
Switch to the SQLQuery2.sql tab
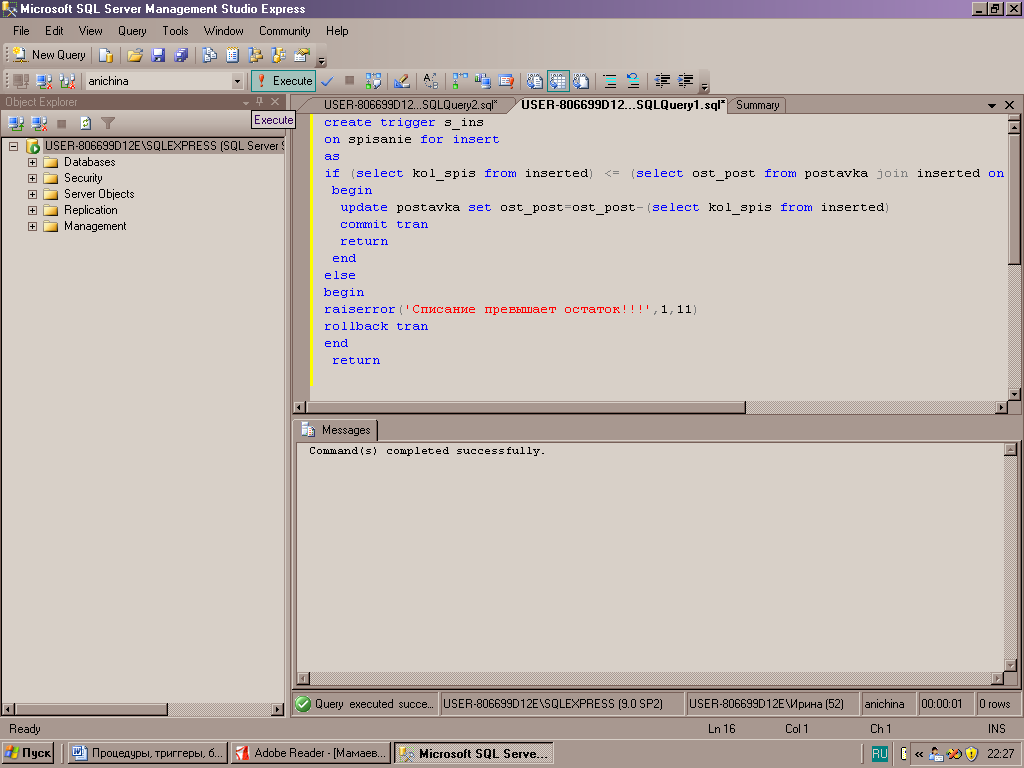(x=410, y=105)
